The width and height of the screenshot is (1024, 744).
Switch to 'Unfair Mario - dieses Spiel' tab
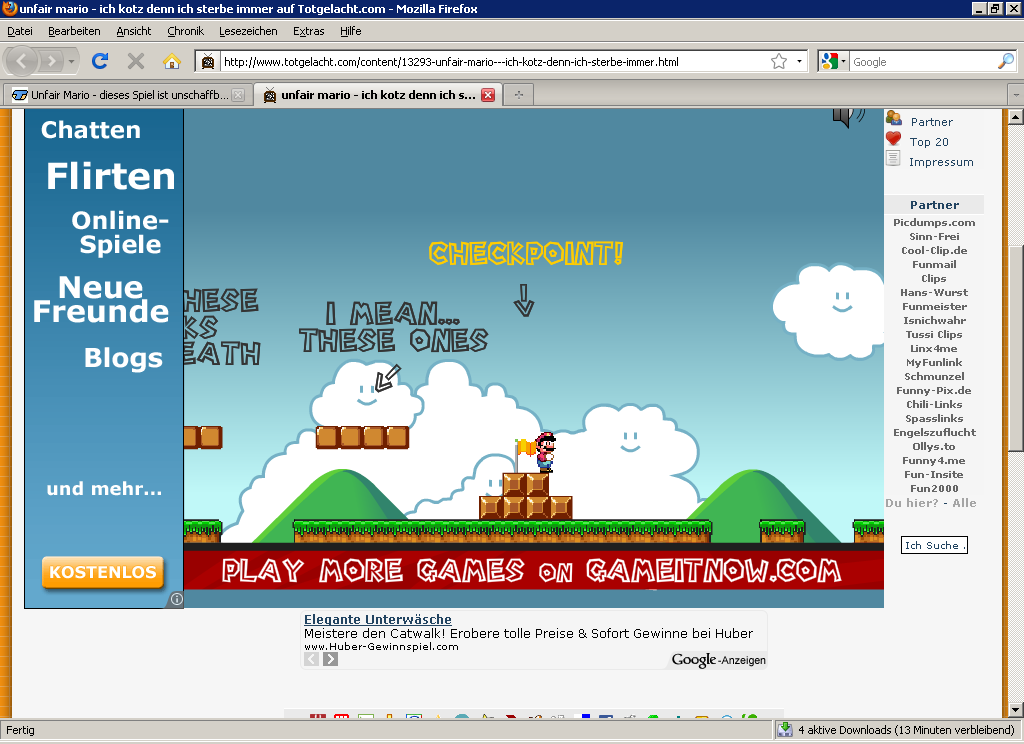(128, 95)
